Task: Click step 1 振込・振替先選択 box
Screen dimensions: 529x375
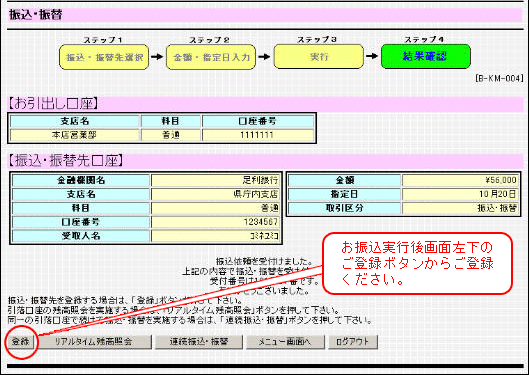Action: click(104, 57)
